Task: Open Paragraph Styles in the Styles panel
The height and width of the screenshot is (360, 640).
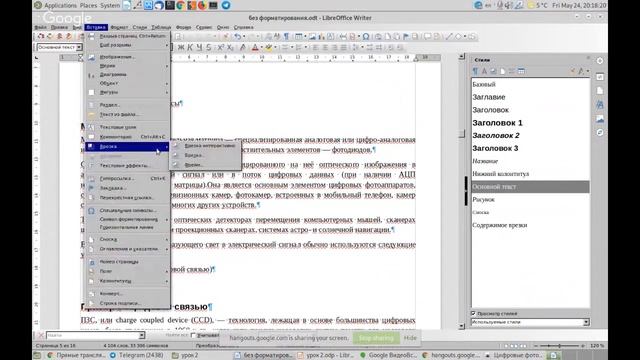Action: [475, 71]
